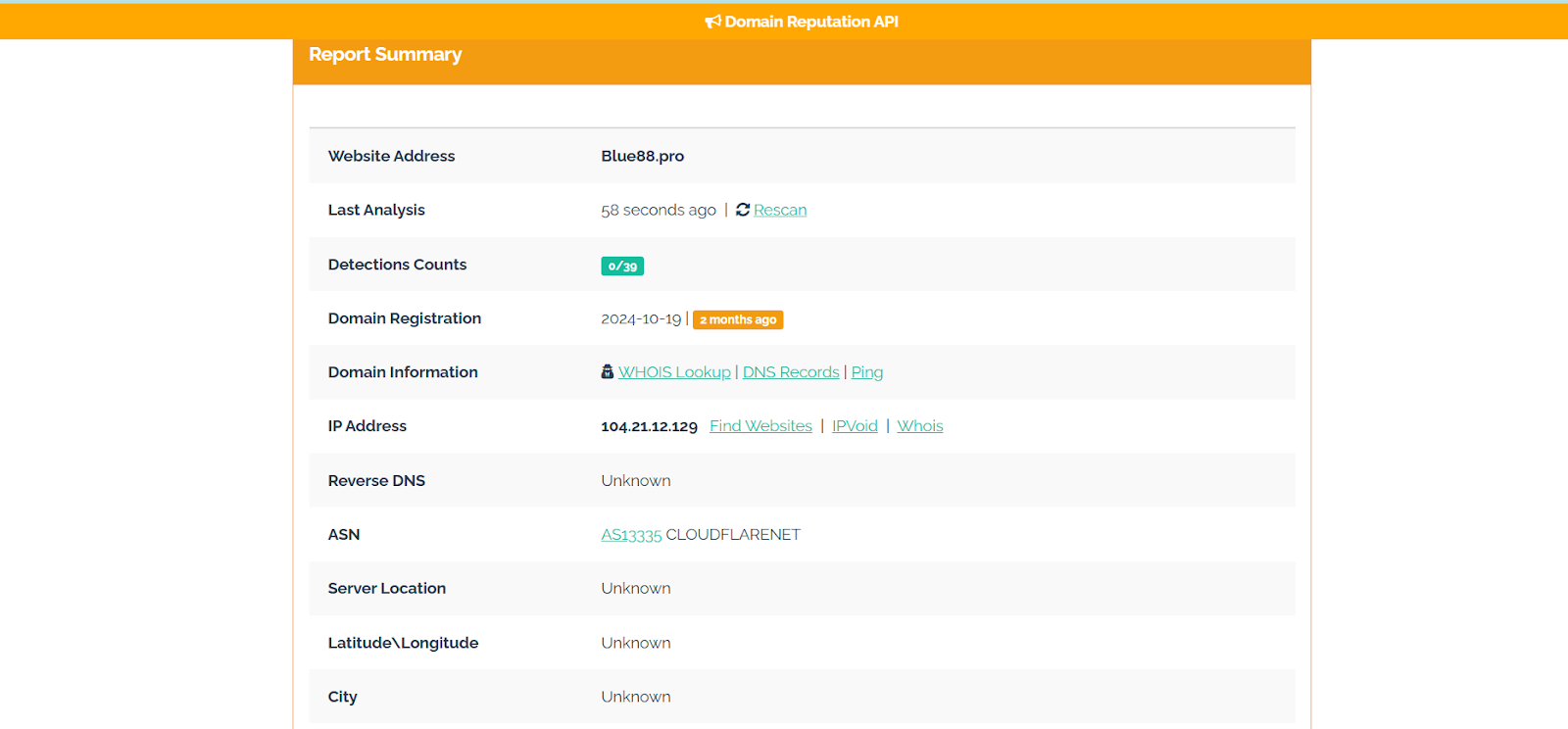Screen dimensions: 1568x729
Task: Rescan the website via the Rescan link
Action: point(780,210)
